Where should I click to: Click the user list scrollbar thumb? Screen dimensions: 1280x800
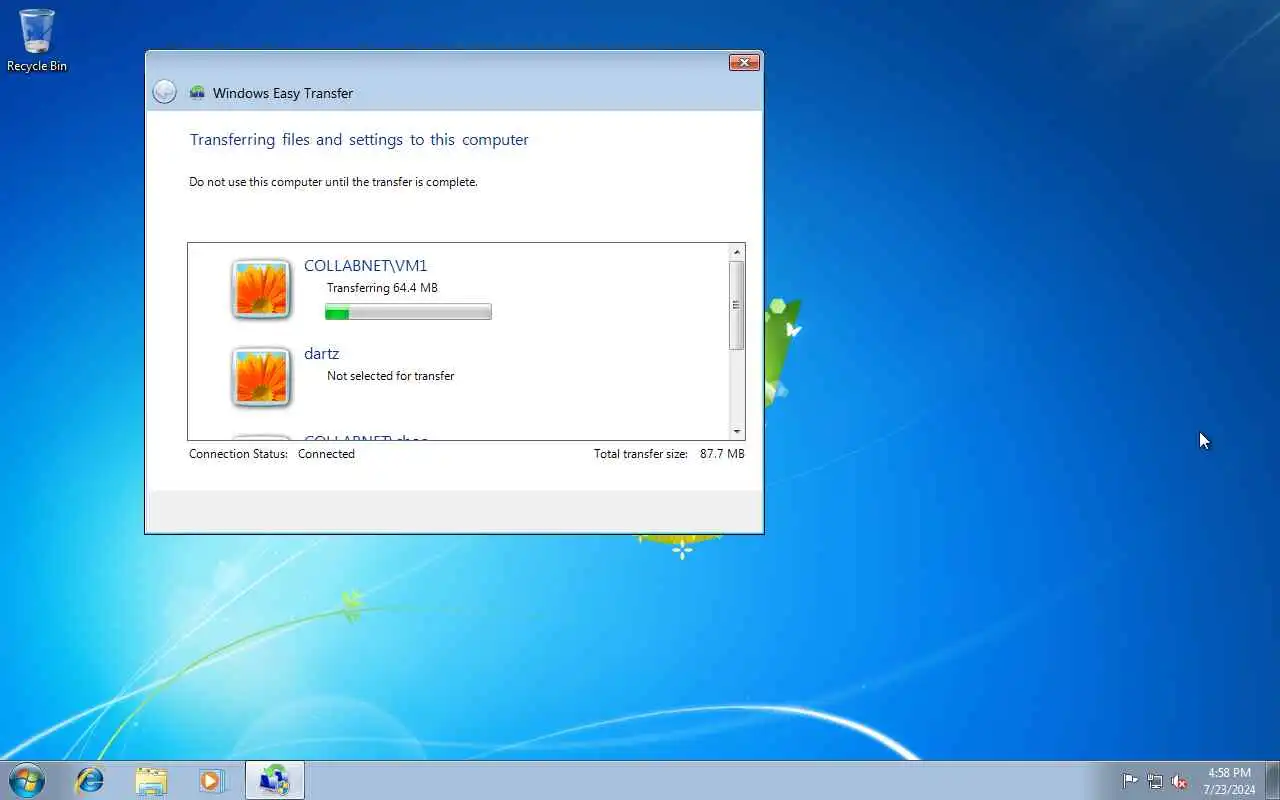(737, 305)
